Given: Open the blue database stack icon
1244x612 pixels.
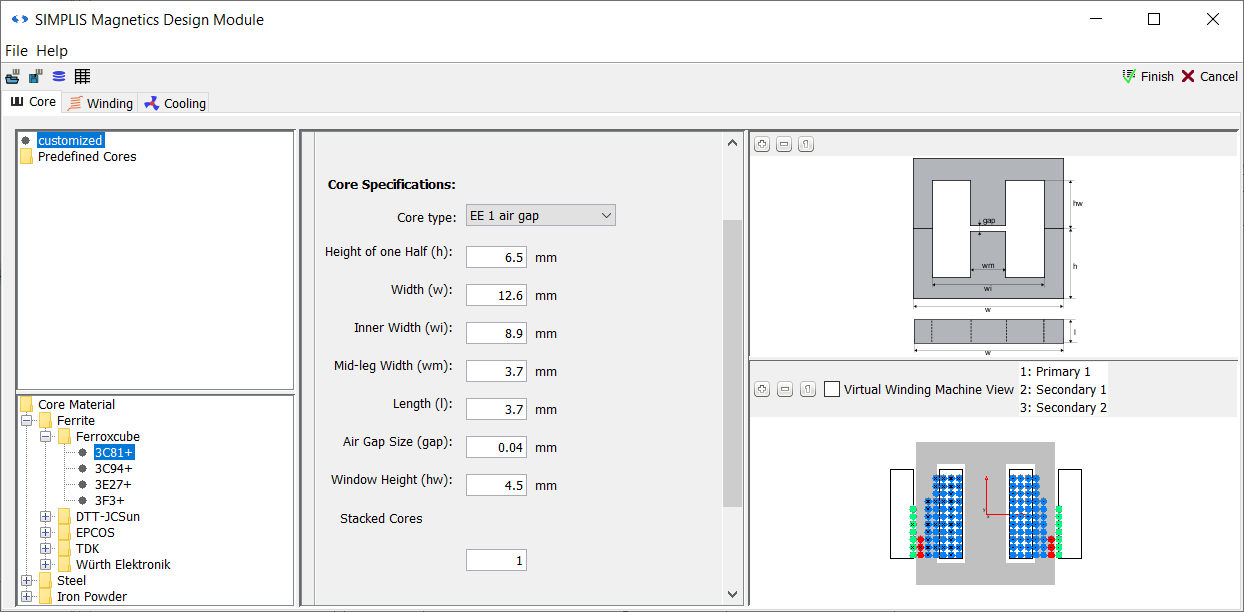Looking at the screenshot, I should coord(59,76).
